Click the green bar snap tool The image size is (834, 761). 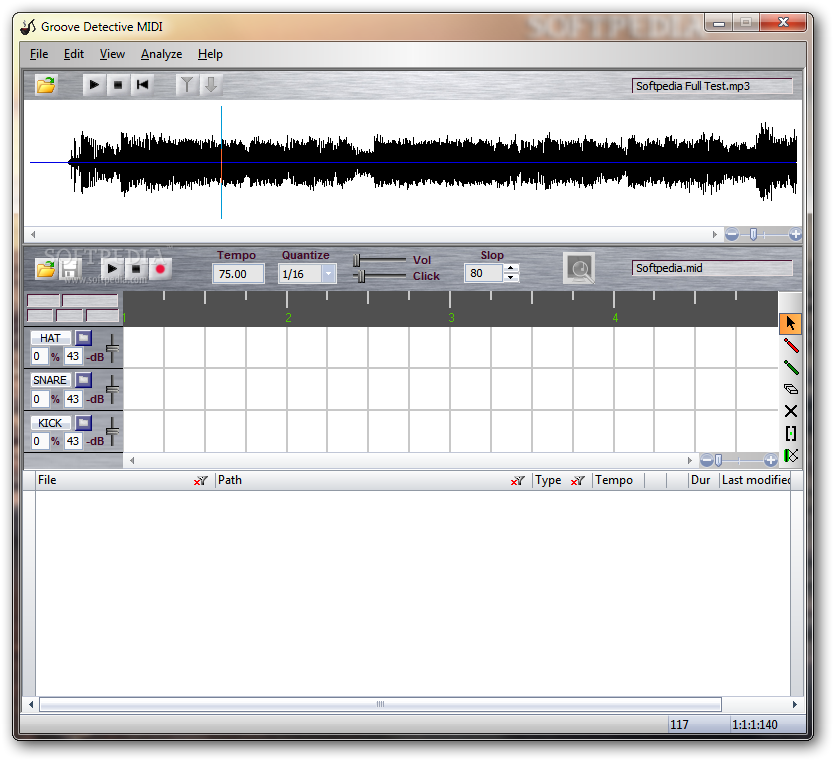(x=791, y=456)
